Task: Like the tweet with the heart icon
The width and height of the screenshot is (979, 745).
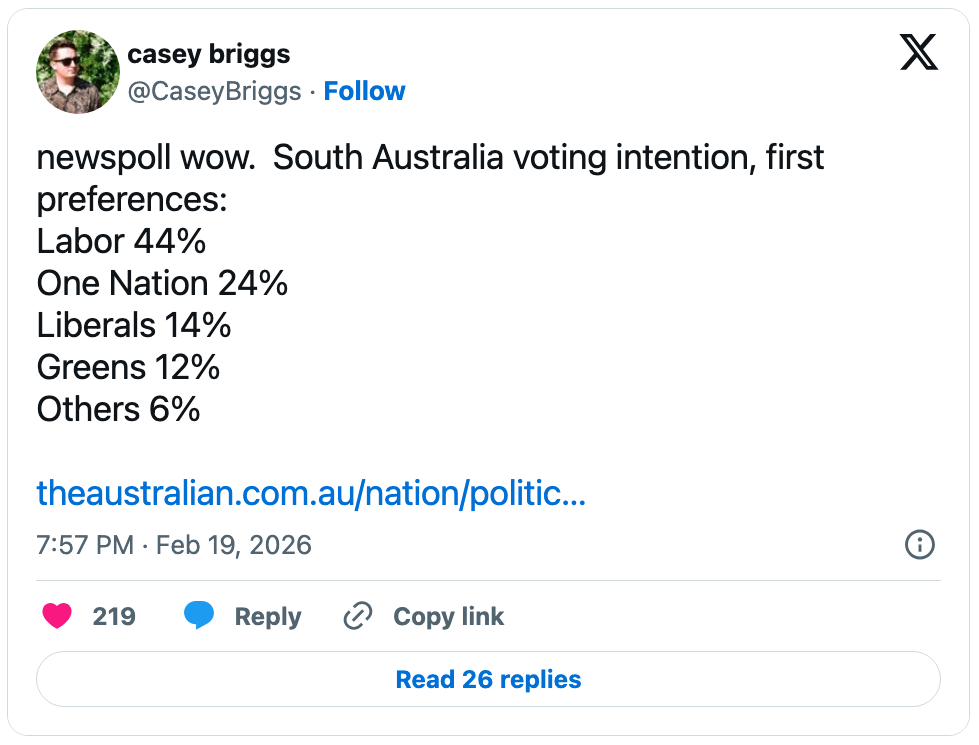Action: tap(57, 617)
